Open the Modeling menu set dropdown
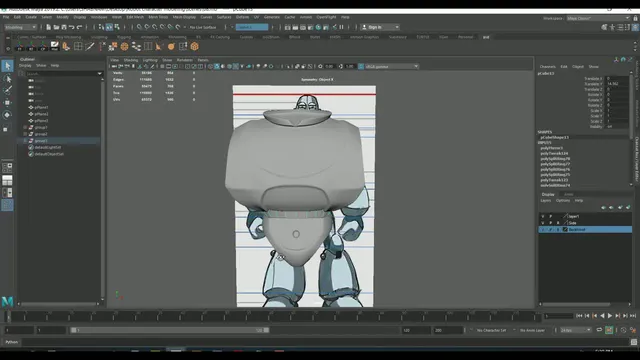This screenshot has width=640, height=360. click(x=20, y=27)
